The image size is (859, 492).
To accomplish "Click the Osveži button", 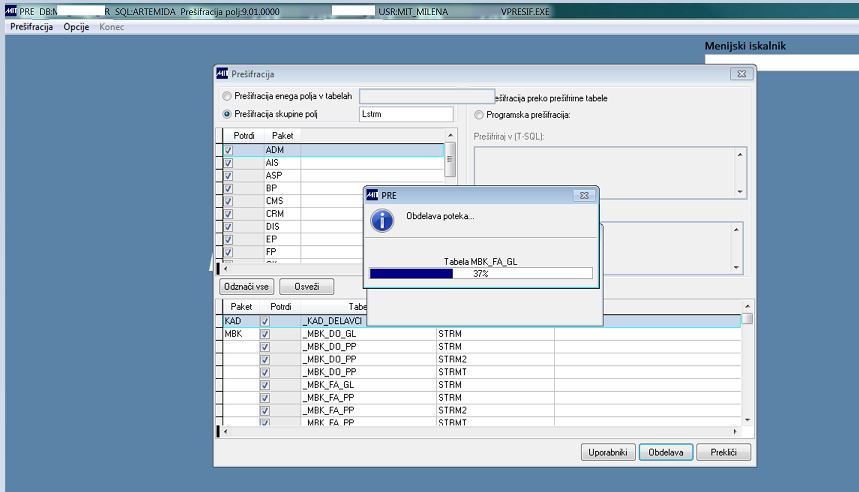I will point(307,287).
